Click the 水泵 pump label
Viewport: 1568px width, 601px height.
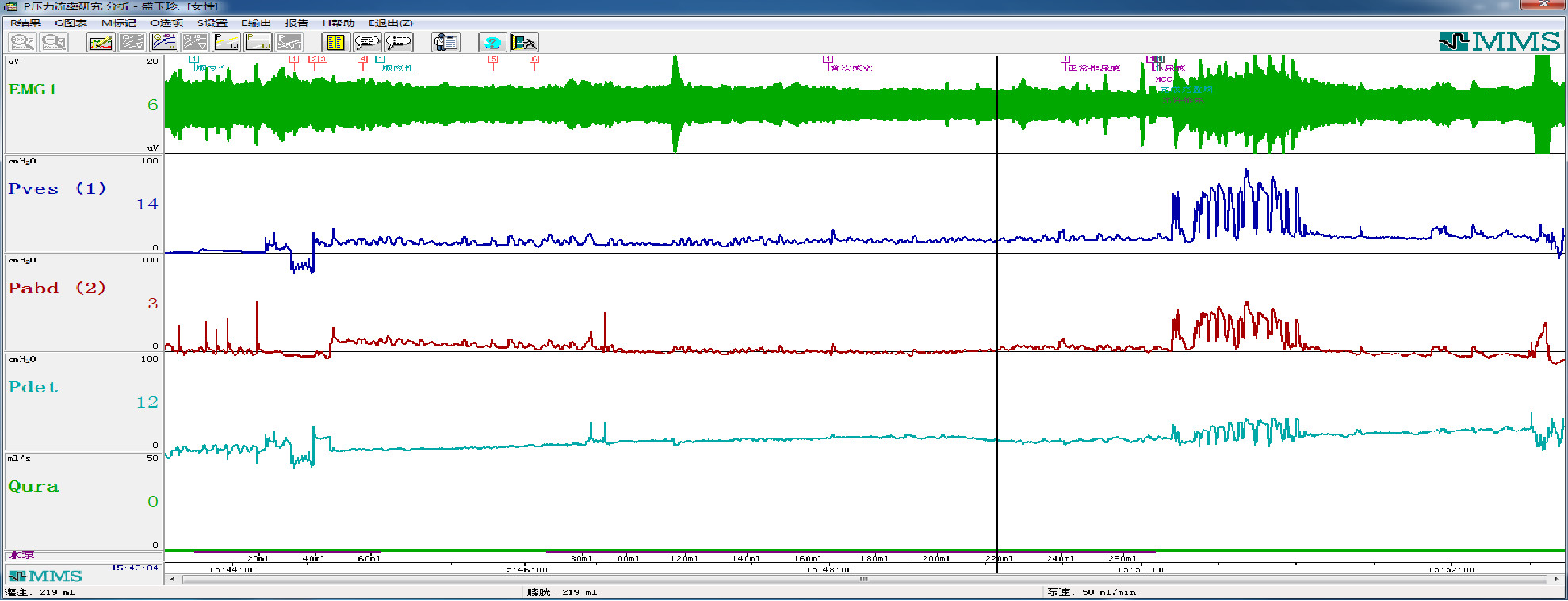click(x=21, y=555)
